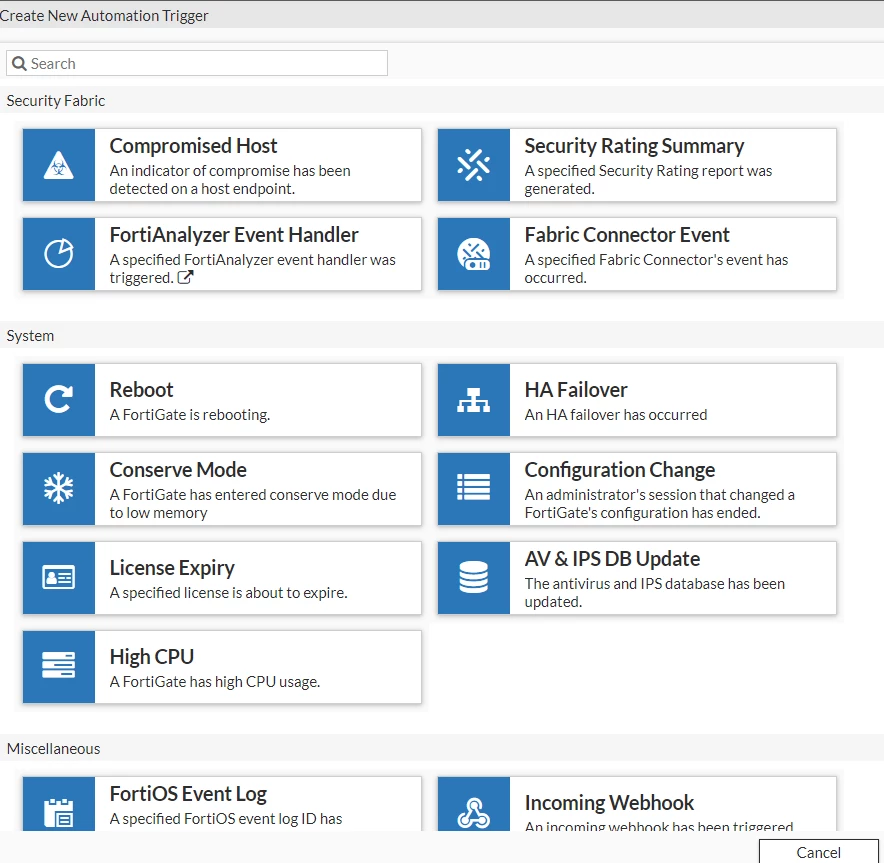Click the Reboot circular arrow icon

point(59,400)
